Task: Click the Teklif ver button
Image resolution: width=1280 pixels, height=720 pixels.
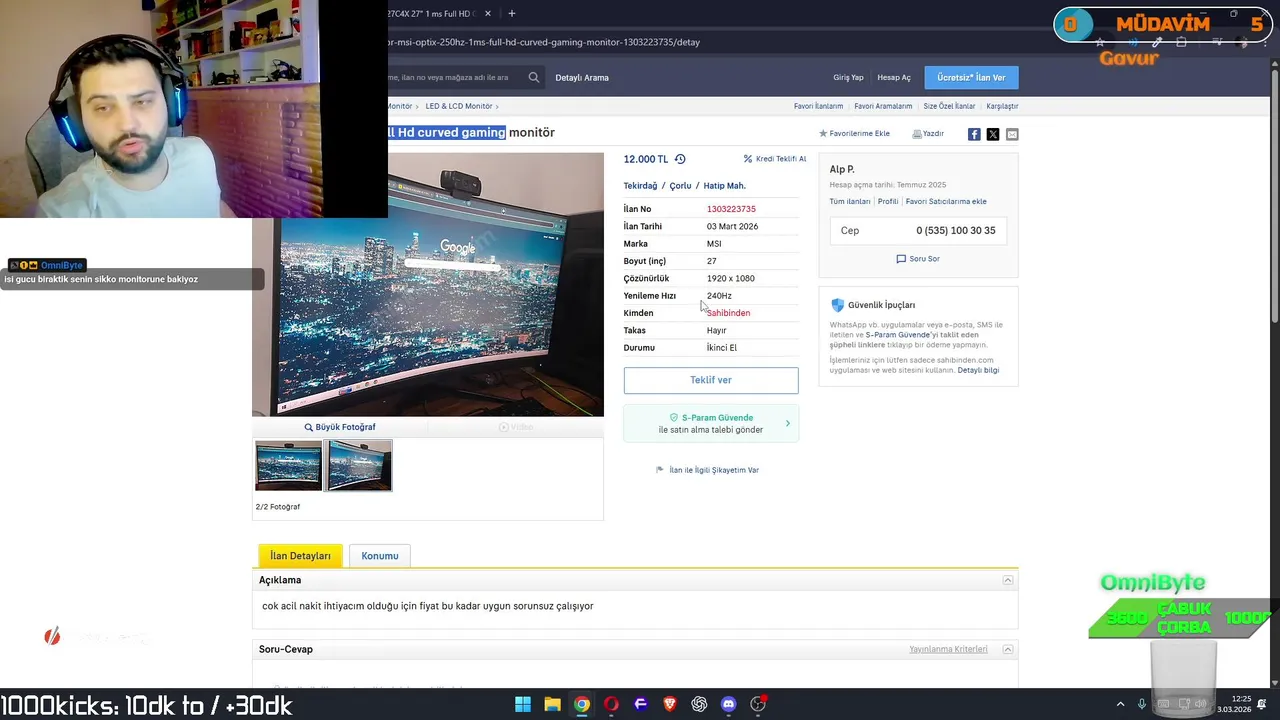Action: coord(711,380)
